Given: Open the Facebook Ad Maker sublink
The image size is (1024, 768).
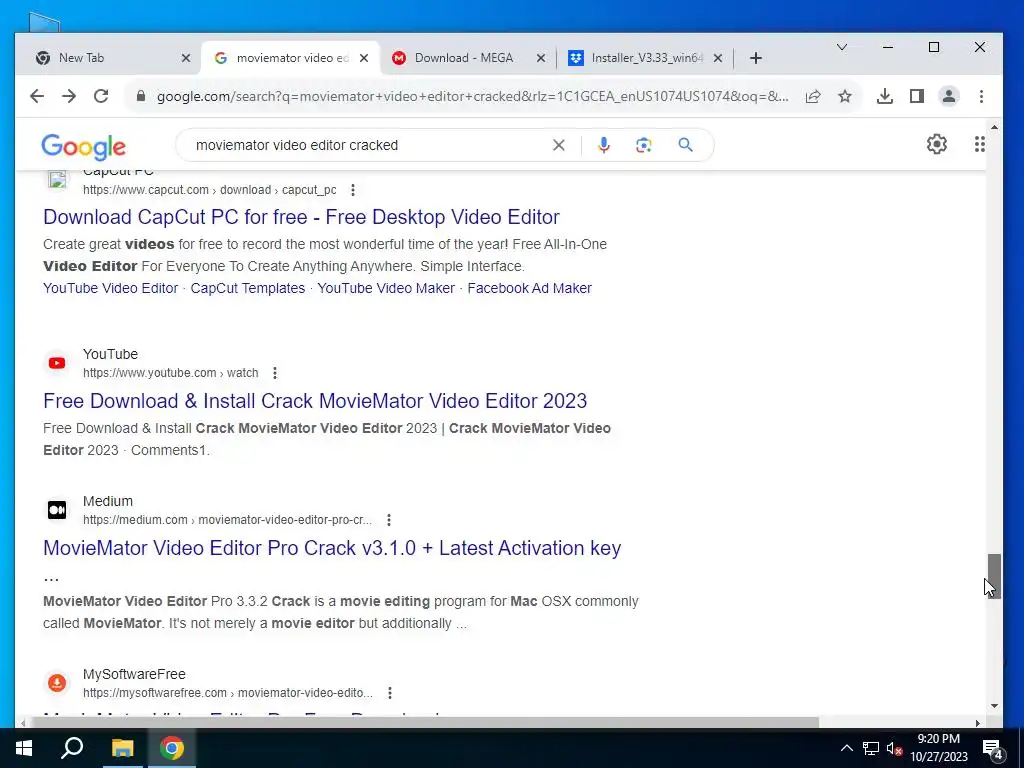Looking at the screenshot, I should coord(530,288).
